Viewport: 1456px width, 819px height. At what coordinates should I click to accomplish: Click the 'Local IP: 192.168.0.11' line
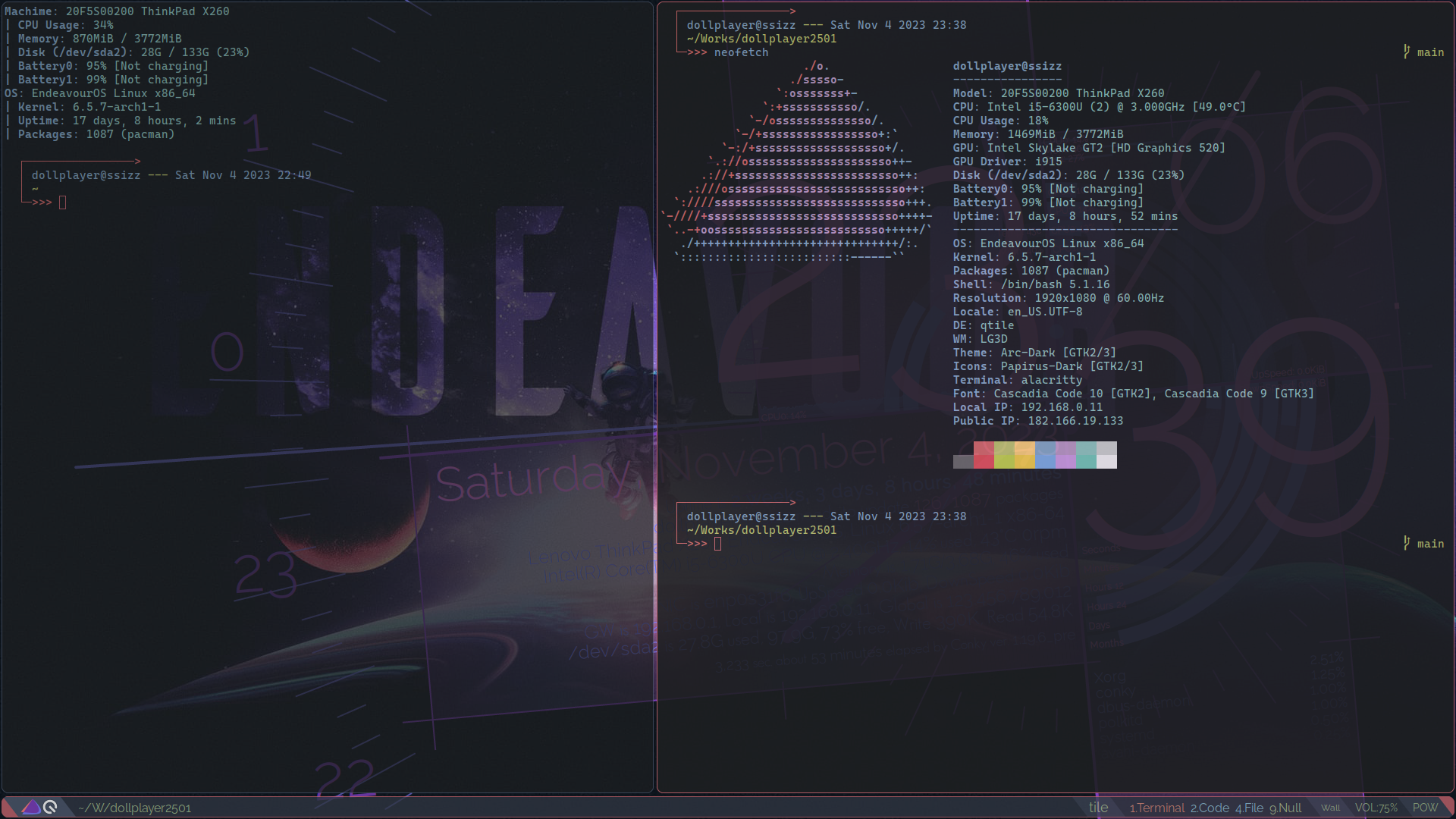tap(1028, 407)
